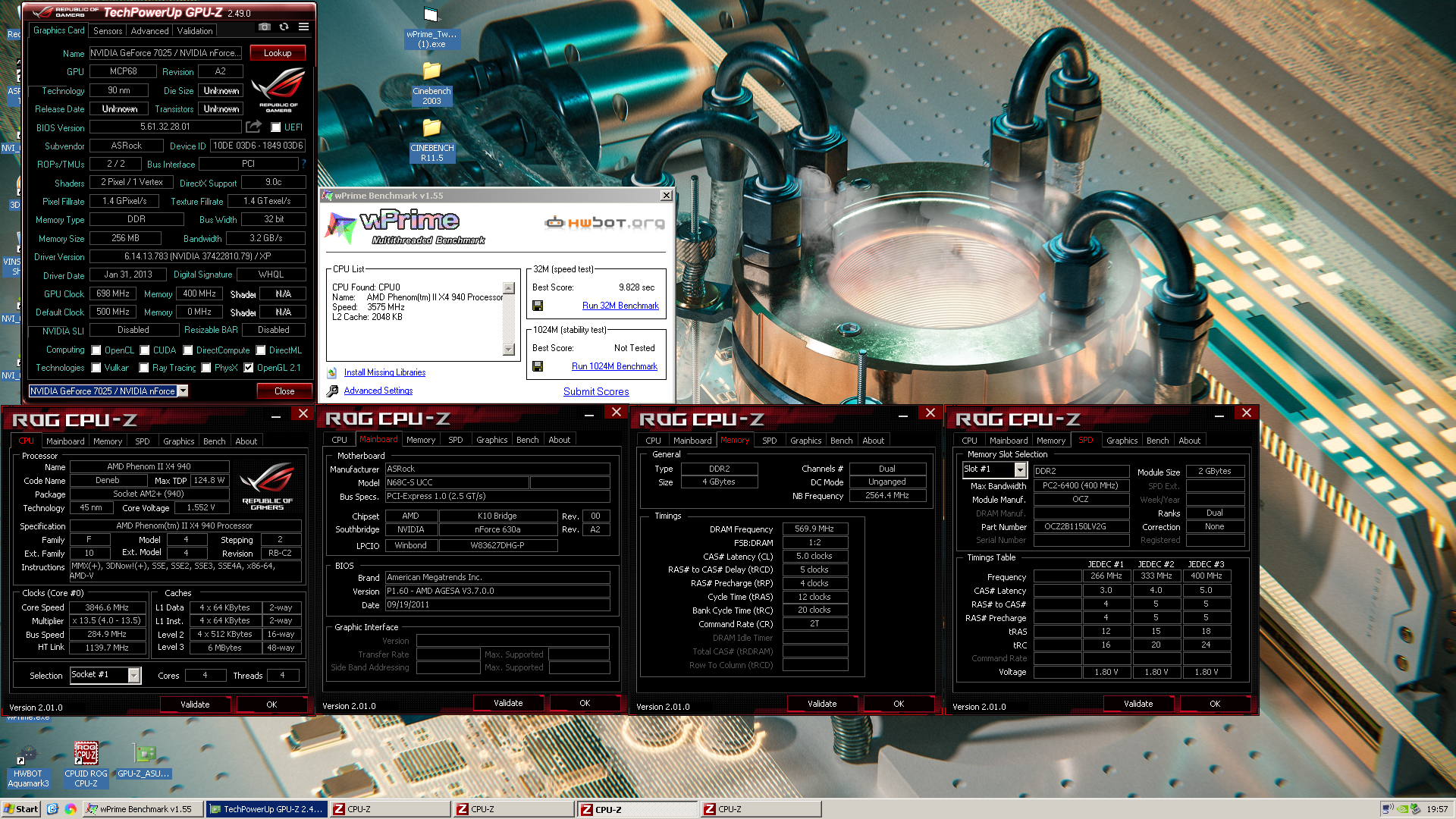Click Advanced Settings link in wPrime
Screen dimensions: 1456x819
click(x=378, y=391)
